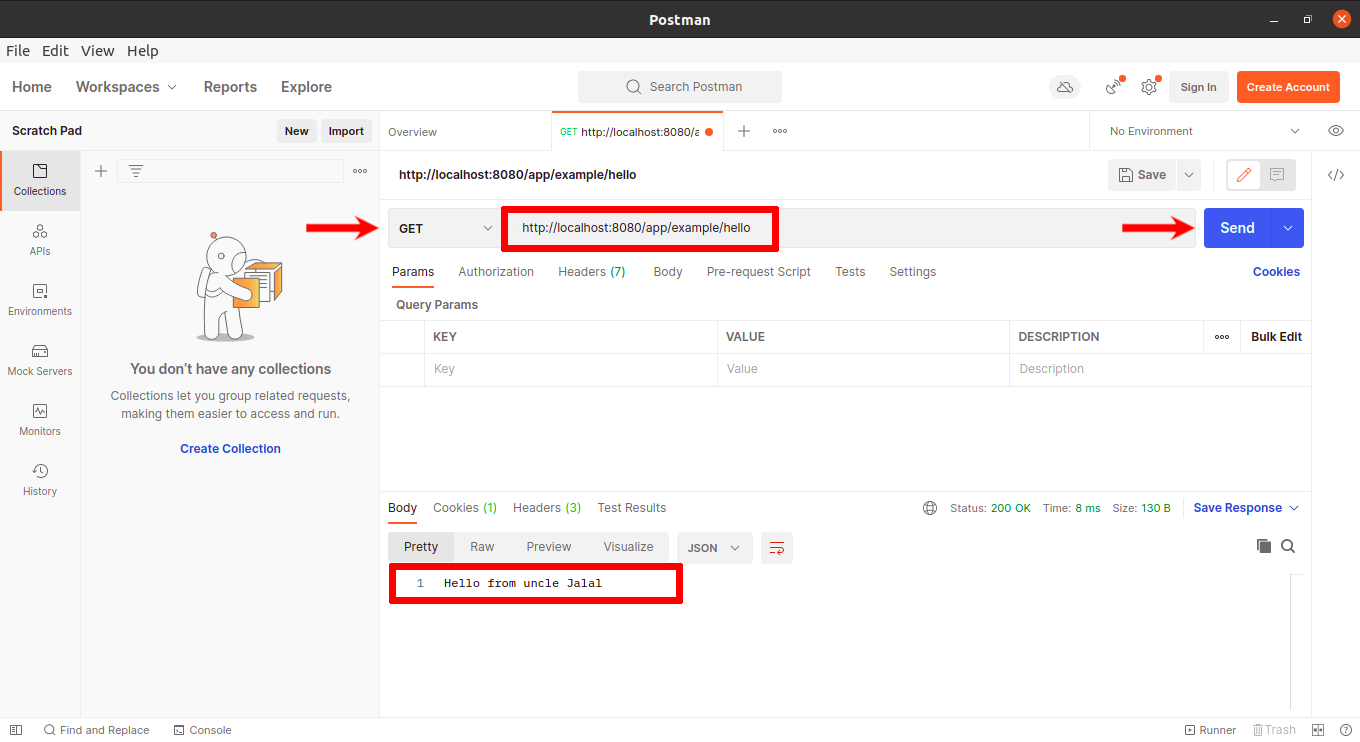1360x742 pixels.
Task: Open tab options three-dot menu
Action: point(780,131)
